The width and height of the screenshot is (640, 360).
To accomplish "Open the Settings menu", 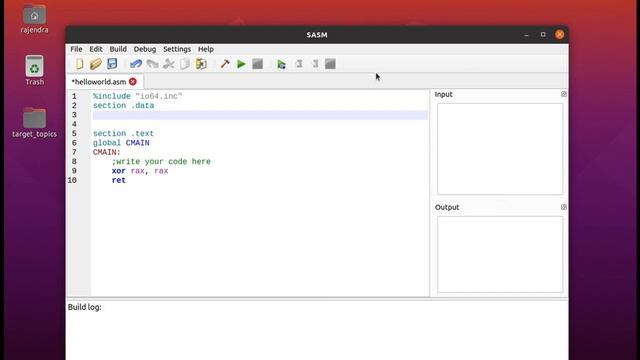I will 177,49.
